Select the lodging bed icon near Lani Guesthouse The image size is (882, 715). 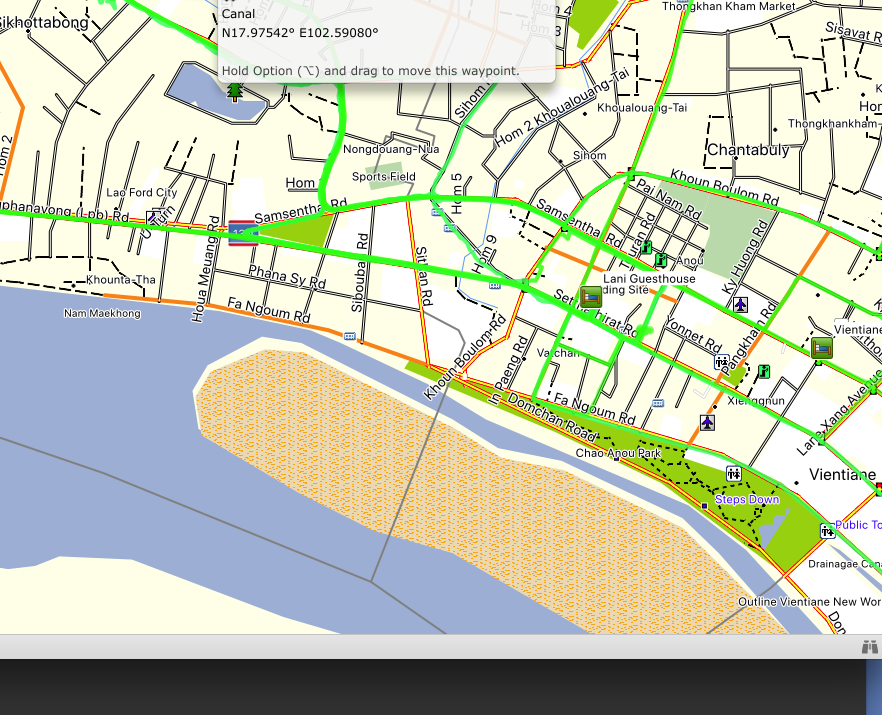tap(592, 296)
